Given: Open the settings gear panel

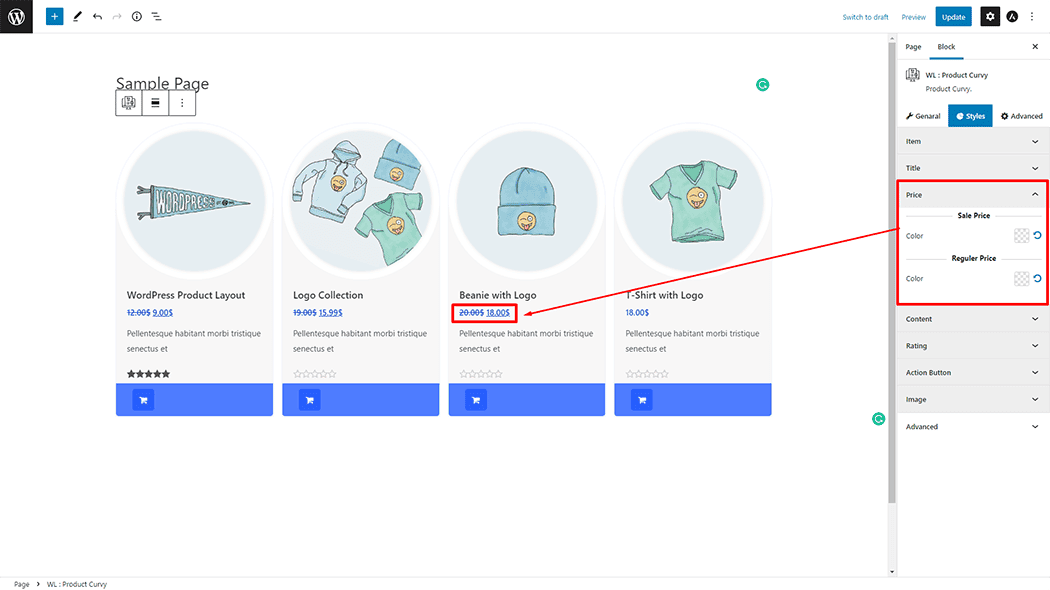Looking at the screenshot, I should [989, 17].
